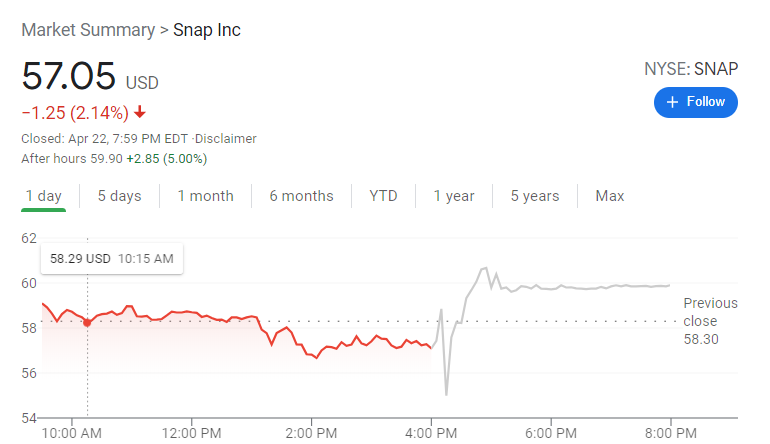Open the 5 years tab

pyautogui.click(x=535, y=196)
